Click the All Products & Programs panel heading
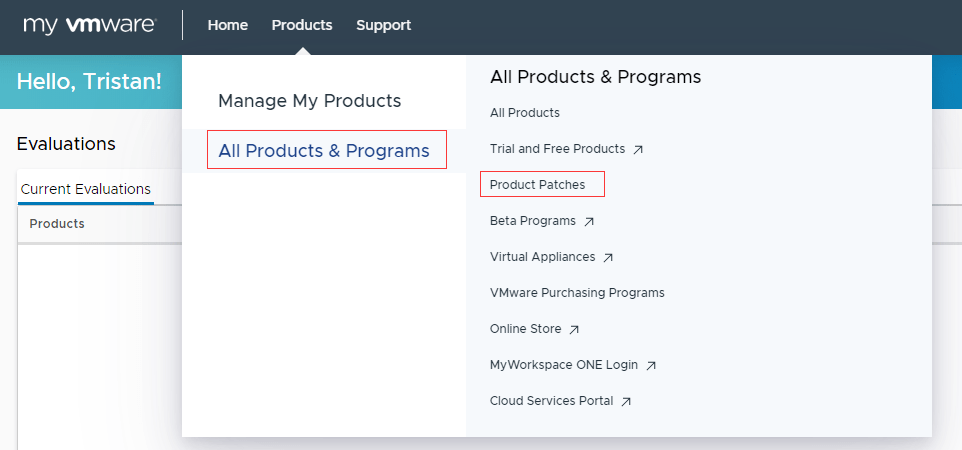The height and width of the screenshot is (450, 962). 595,77
